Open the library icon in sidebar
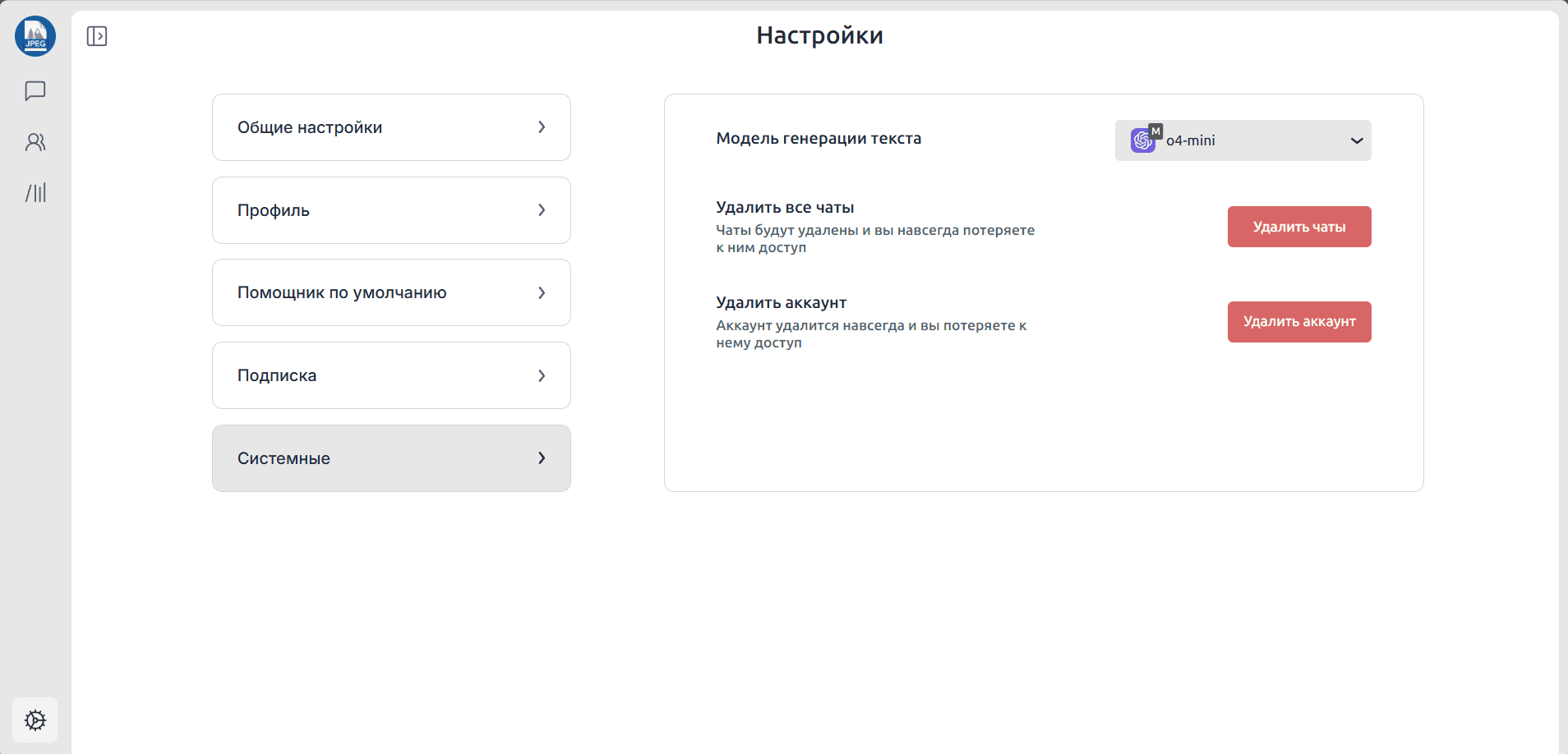 pos(35,193)
